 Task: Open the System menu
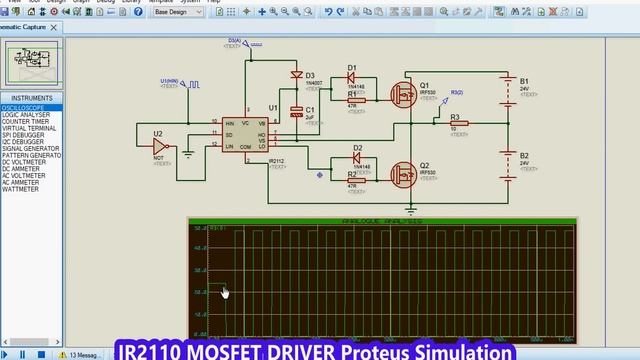[x=190, y=1]
